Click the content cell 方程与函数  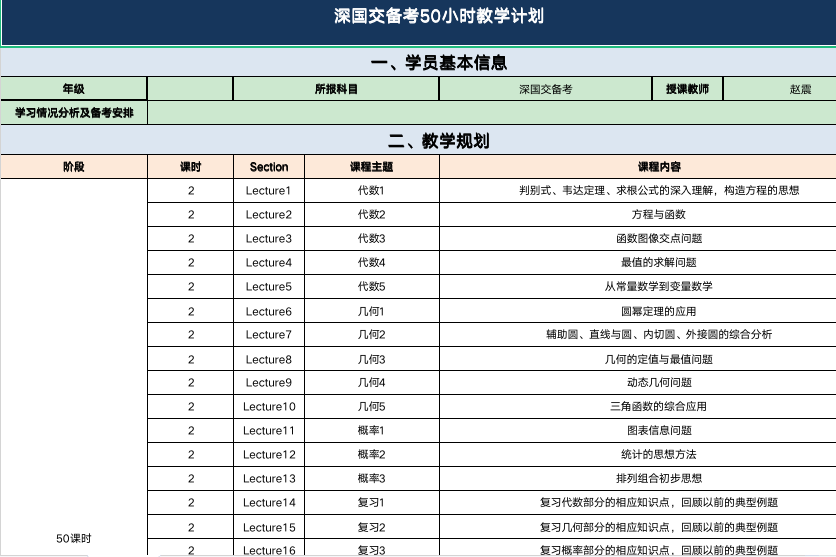638,214
